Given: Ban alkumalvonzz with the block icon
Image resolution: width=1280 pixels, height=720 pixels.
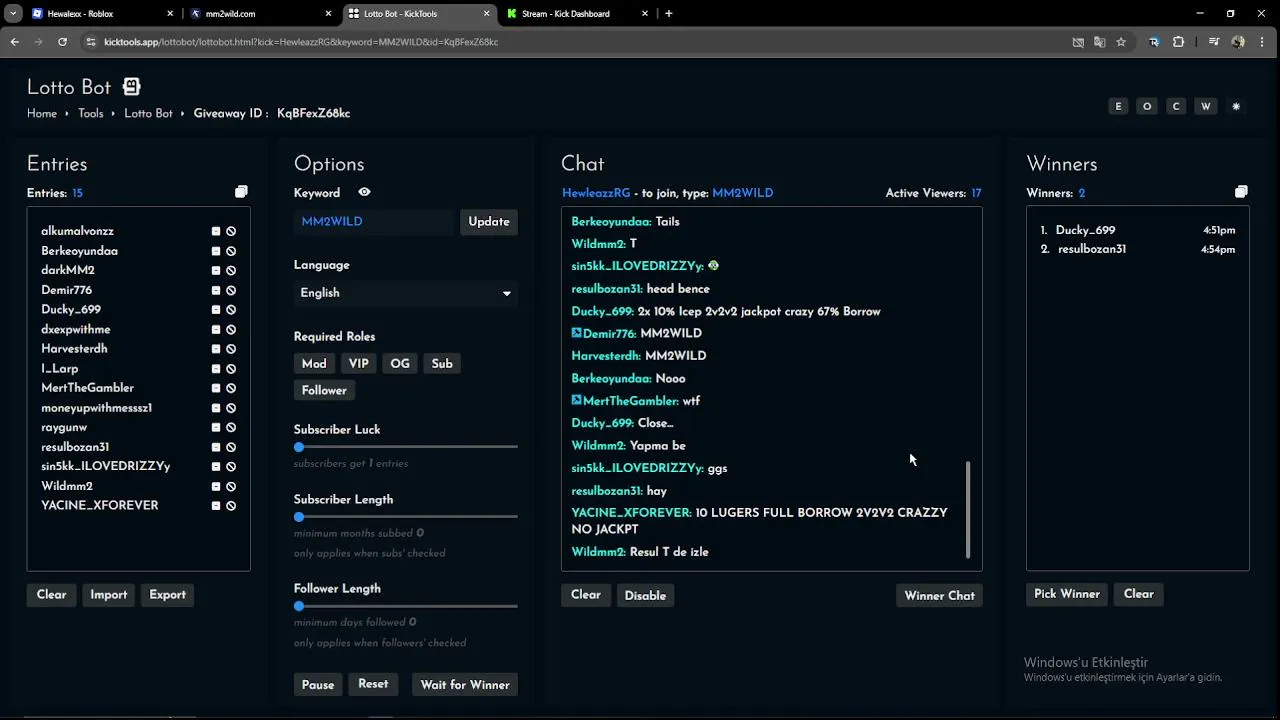Looking at the screenshot, I should pos(231,231).
